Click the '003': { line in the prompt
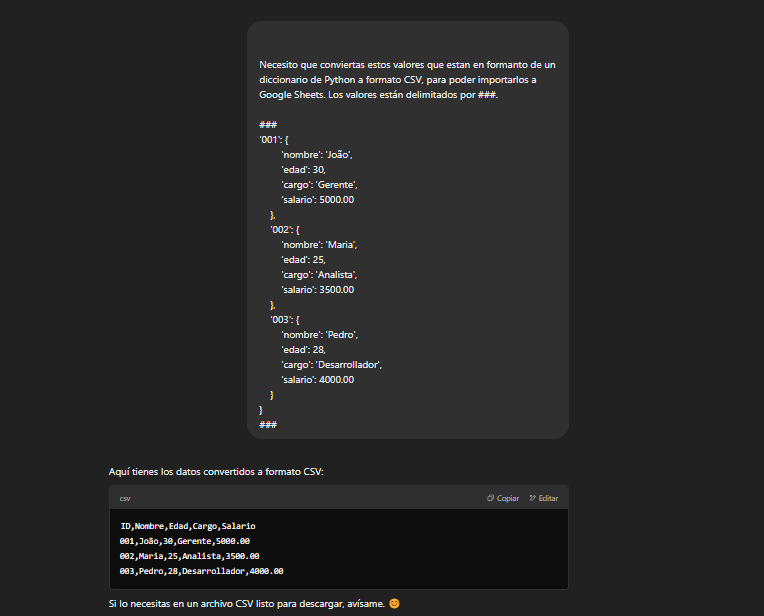 tap(285, 319)
